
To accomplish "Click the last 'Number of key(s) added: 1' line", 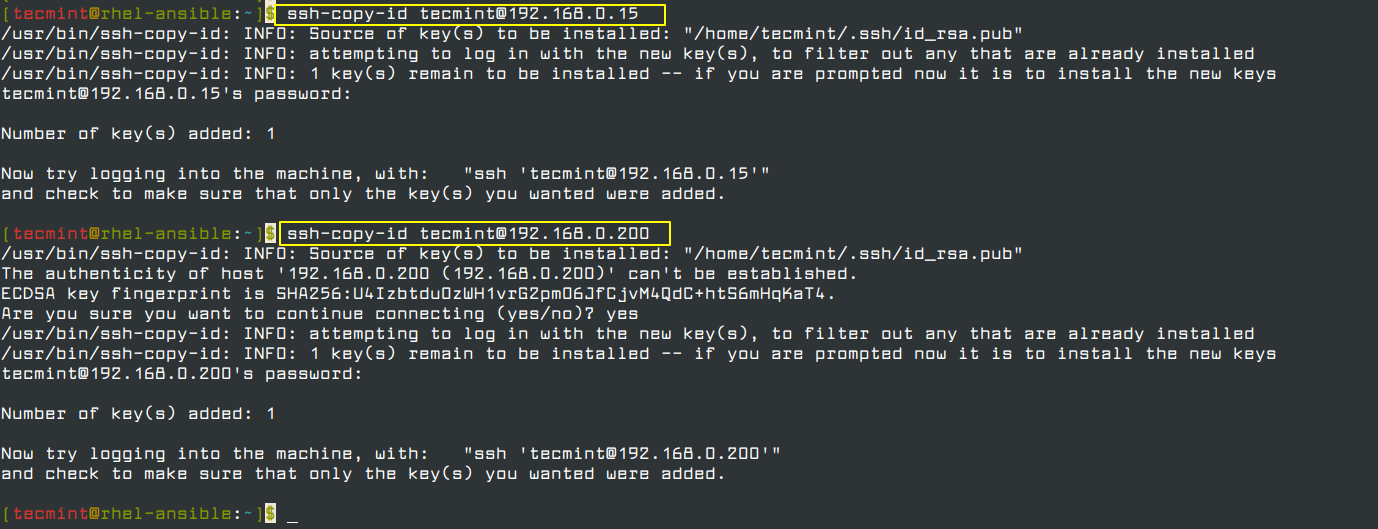I will (x=138, y=414).
